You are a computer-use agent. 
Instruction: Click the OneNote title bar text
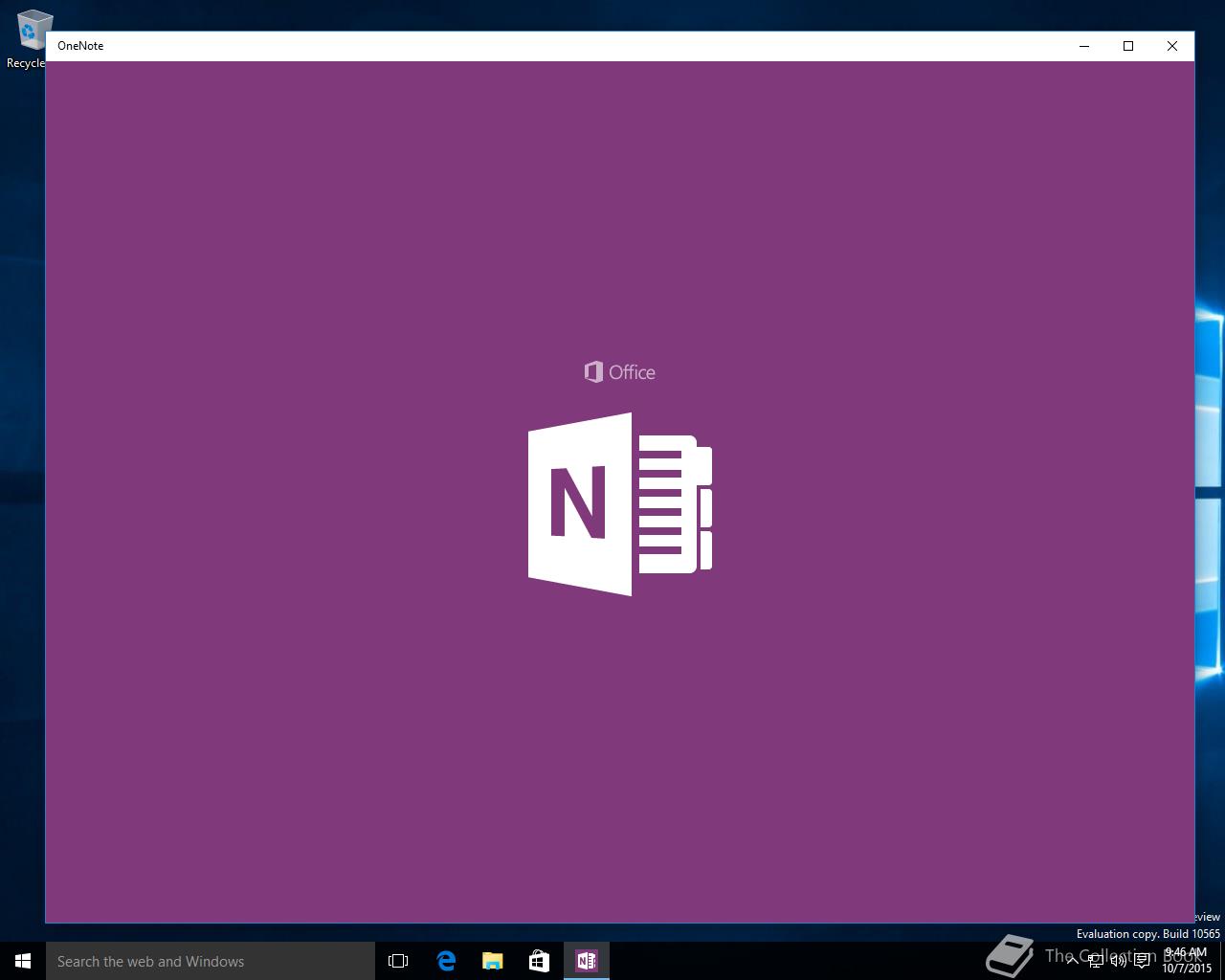point(80,46)
